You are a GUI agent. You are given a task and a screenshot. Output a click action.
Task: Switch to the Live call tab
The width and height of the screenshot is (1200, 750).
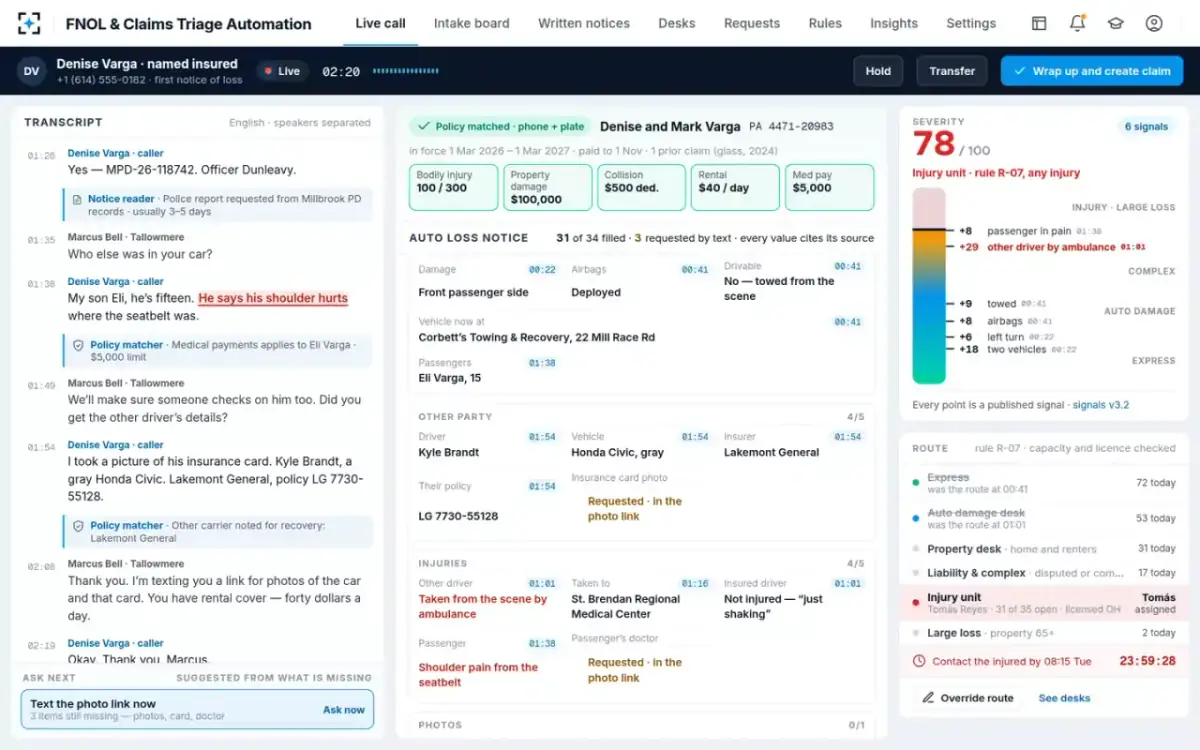tap(381, 23)
